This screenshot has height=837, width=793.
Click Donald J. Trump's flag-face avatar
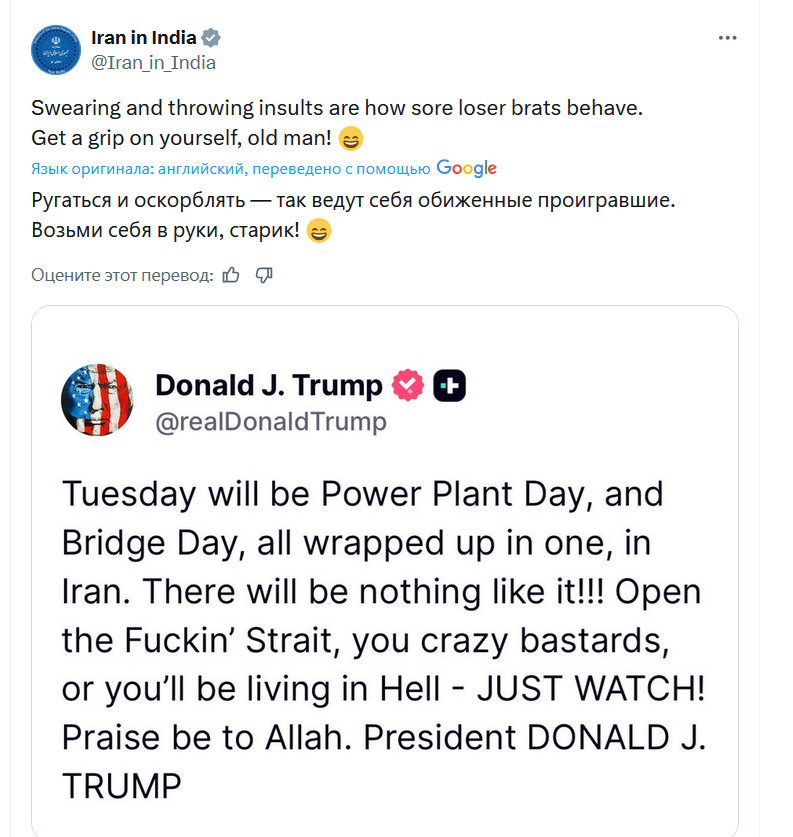point(98,400)
